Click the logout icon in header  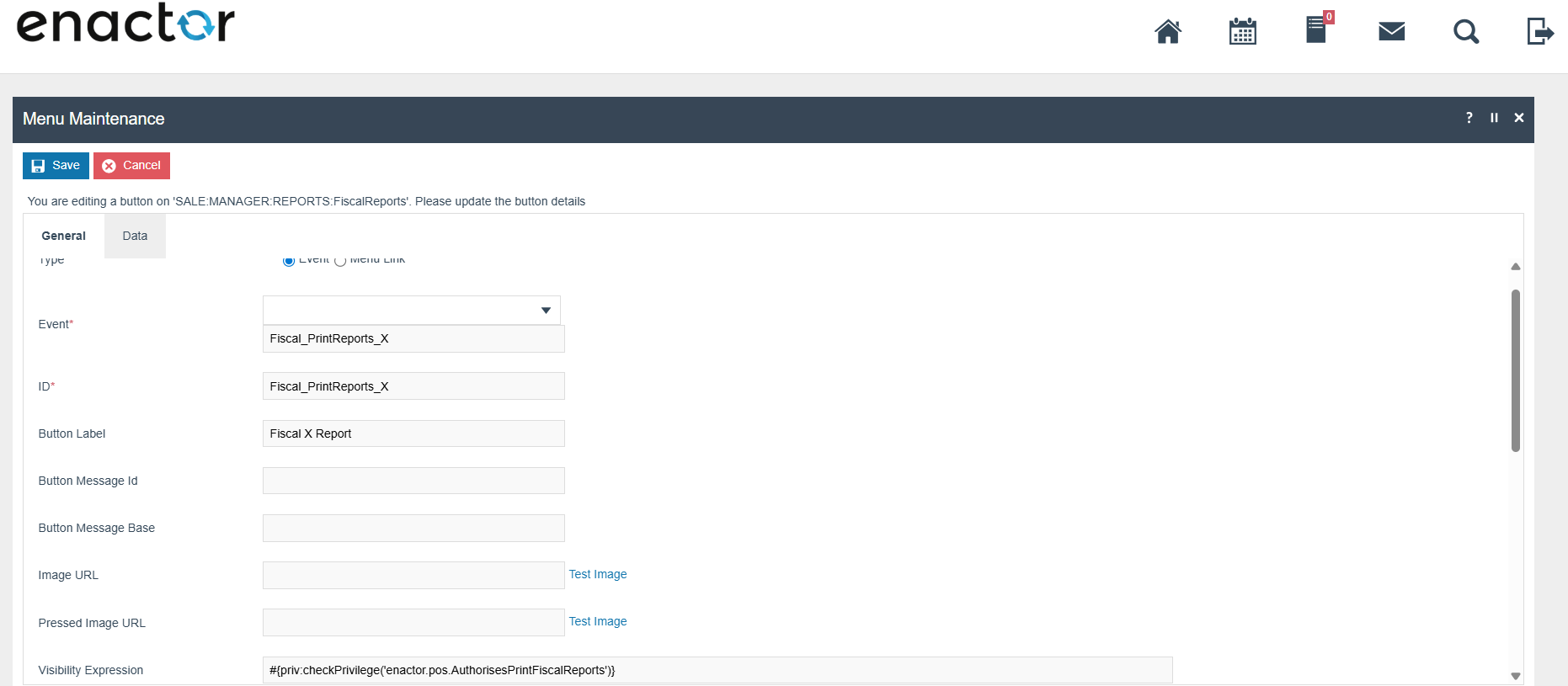(x=1539, y=32)
